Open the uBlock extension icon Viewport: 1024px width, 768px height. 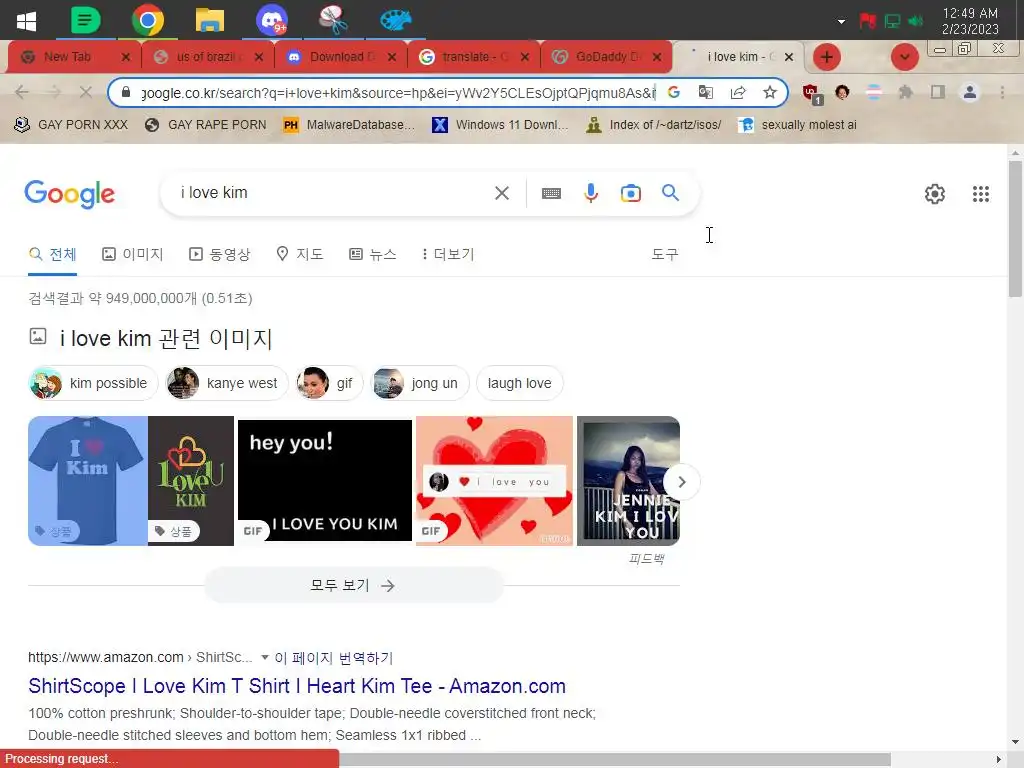point(812,93)
